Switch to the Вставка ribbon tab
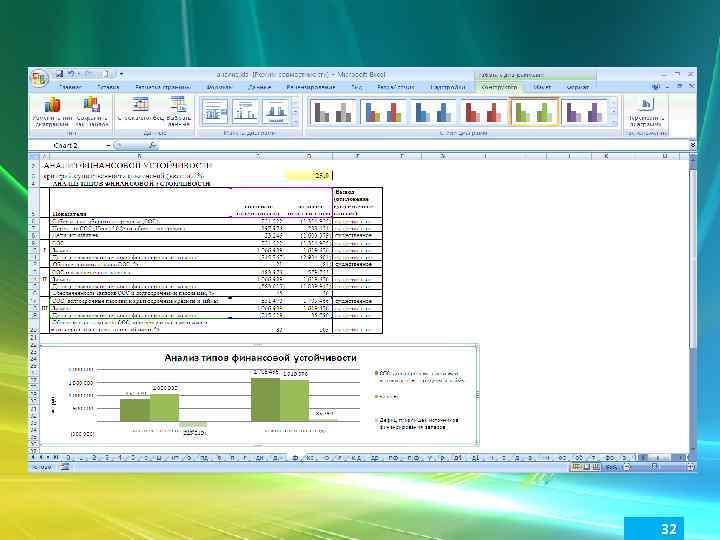The height and width of the screenshot is (540, 720). [x=108, y=87]
